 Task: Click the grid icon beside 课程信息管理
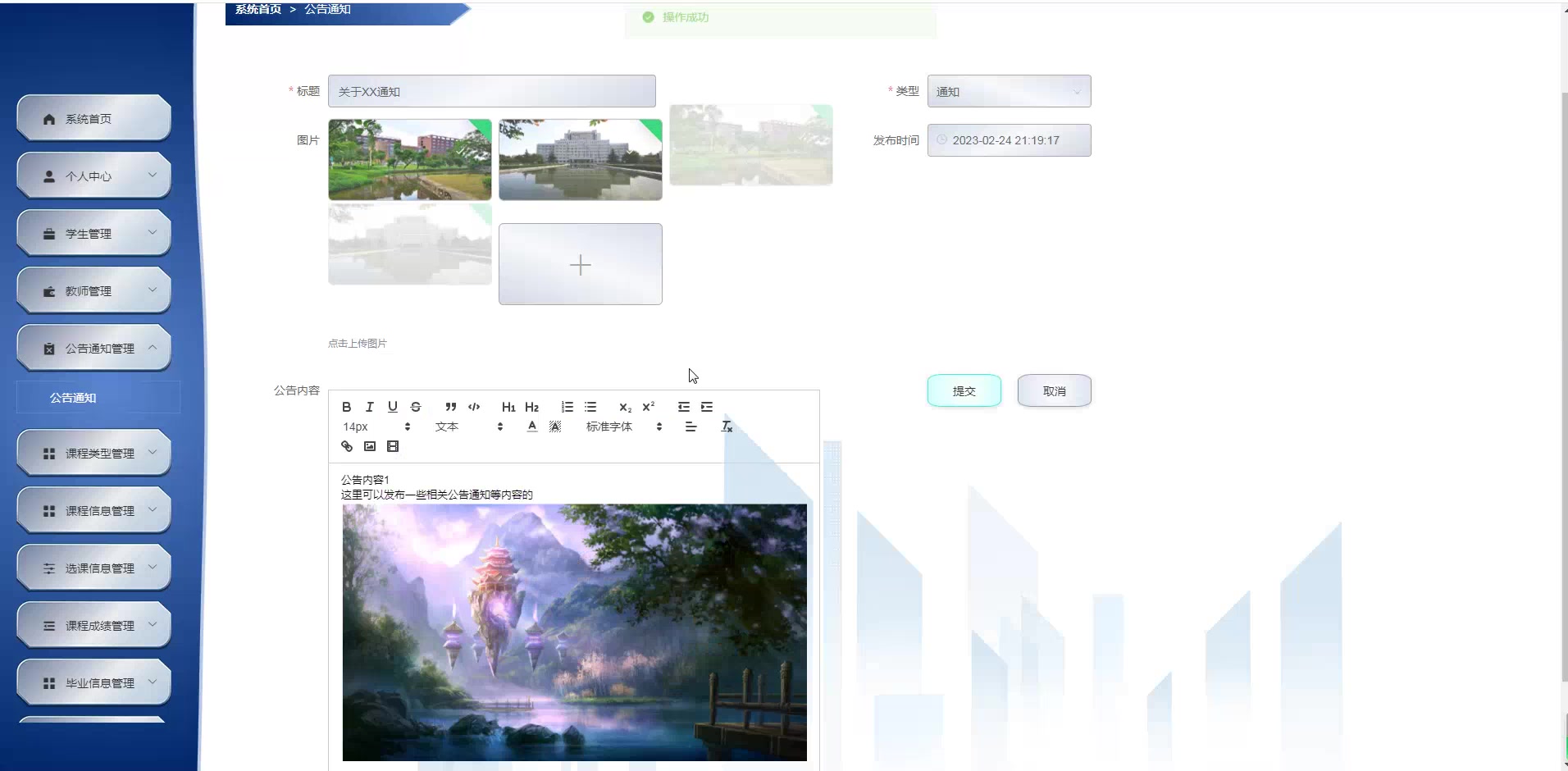point(49,511)
